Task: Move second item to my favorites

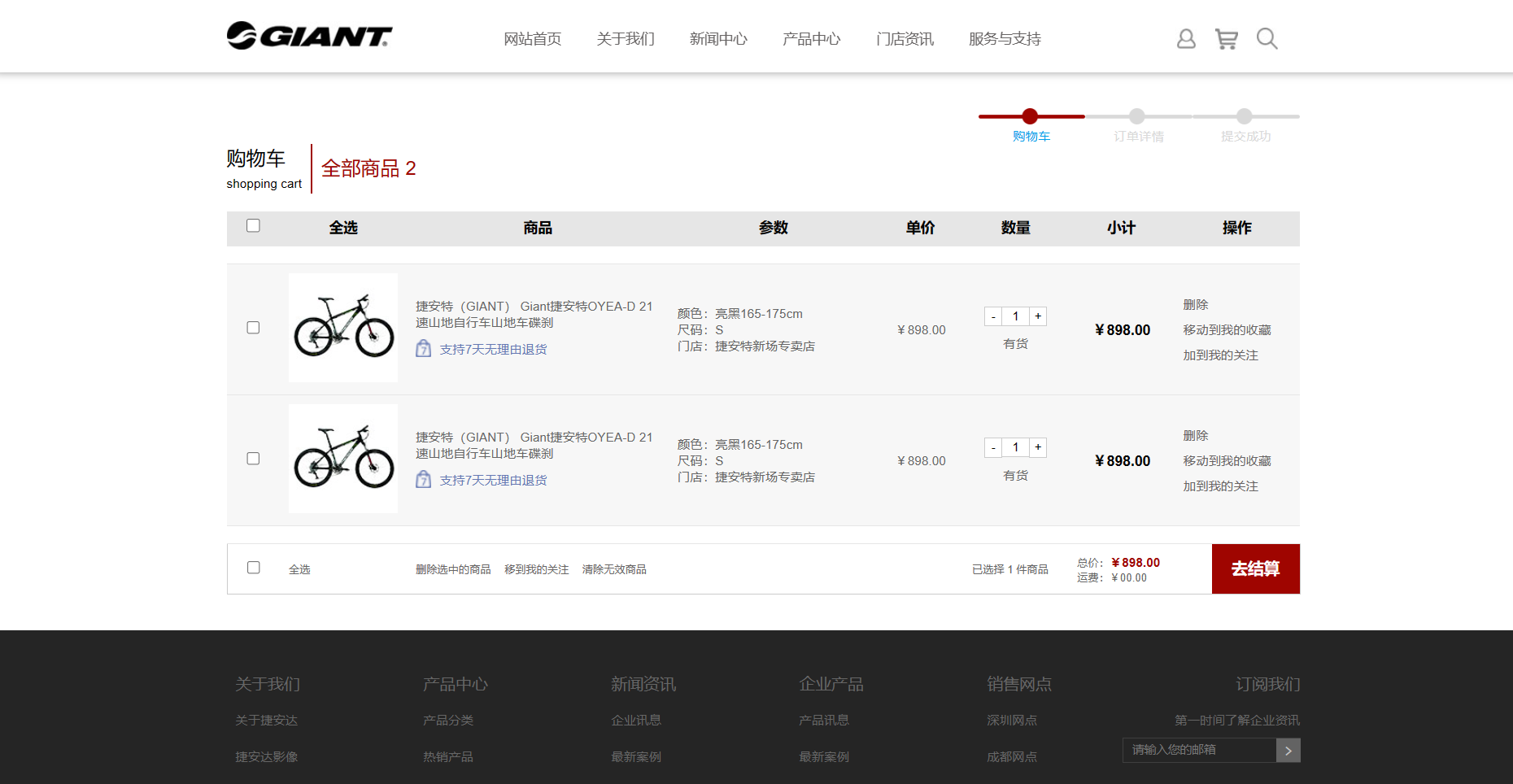Action: [1227, 461]
